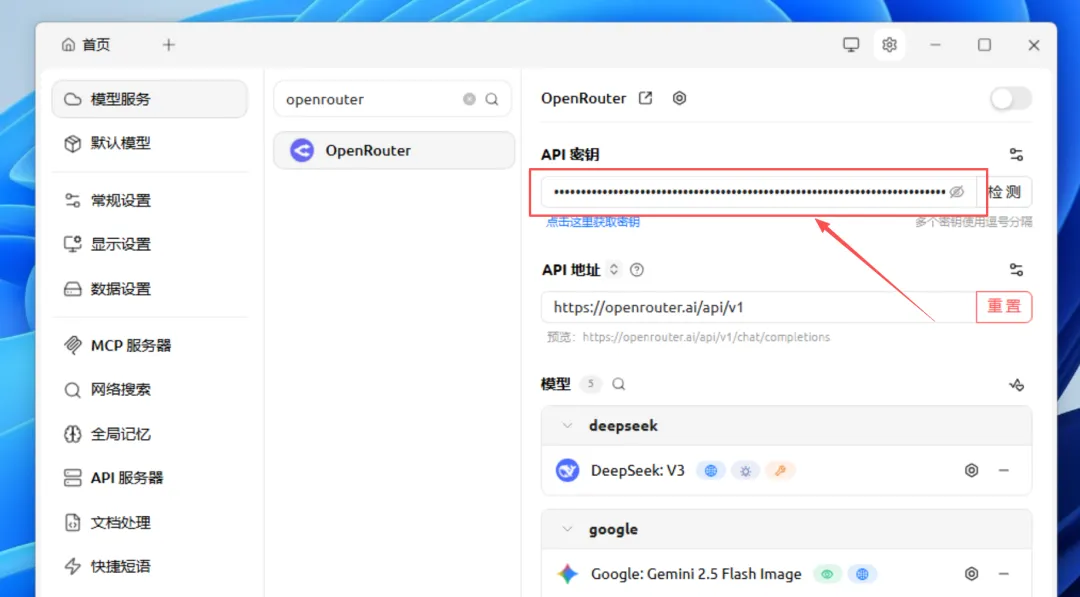
Task: Open API key list settings icon
Action: click(1016, 154)
